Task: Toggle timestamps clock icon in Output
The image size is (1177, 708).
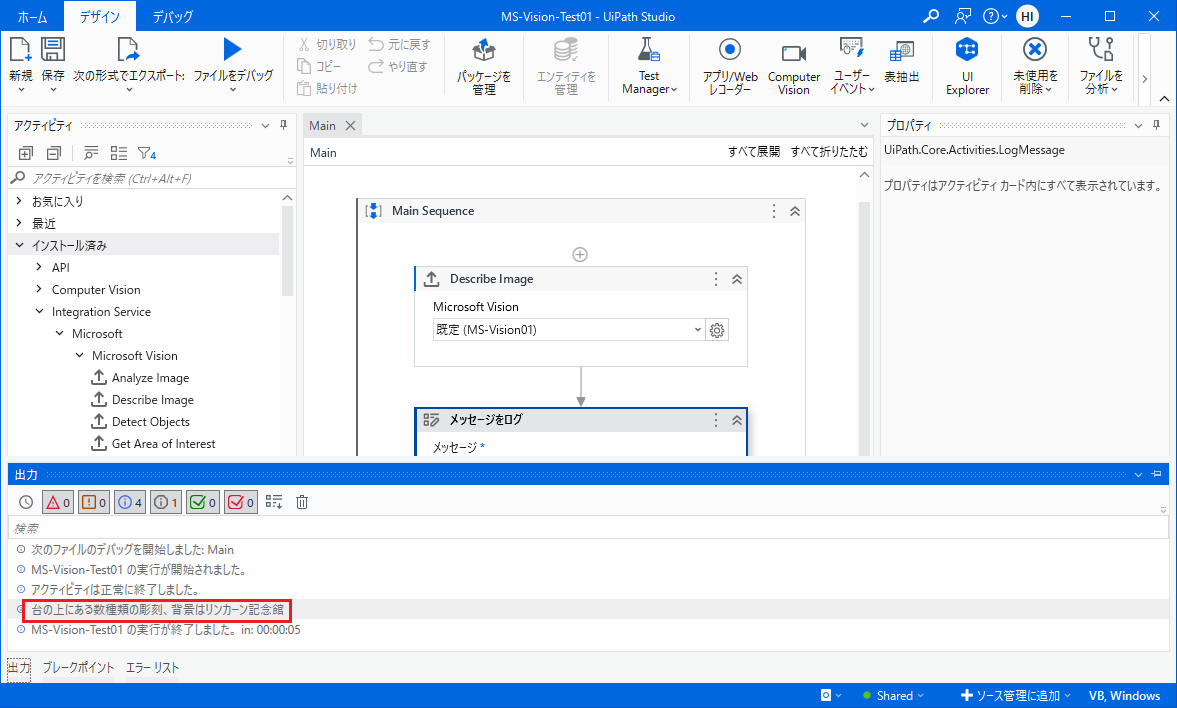Action: point(26,502)
